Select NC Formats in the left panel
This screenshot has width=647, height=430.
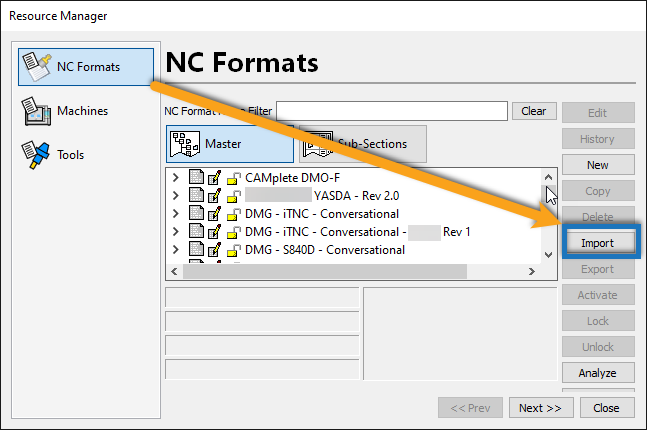click(86, 67)
